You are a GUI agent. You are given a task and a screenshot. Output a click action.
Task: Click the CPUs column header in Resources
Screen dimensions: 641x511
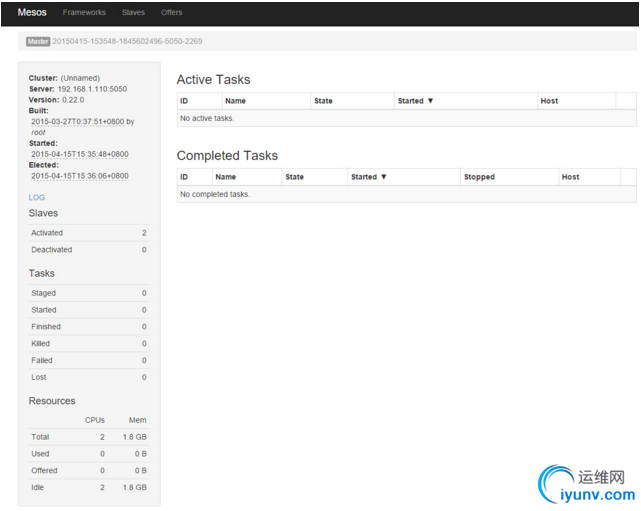95,420
